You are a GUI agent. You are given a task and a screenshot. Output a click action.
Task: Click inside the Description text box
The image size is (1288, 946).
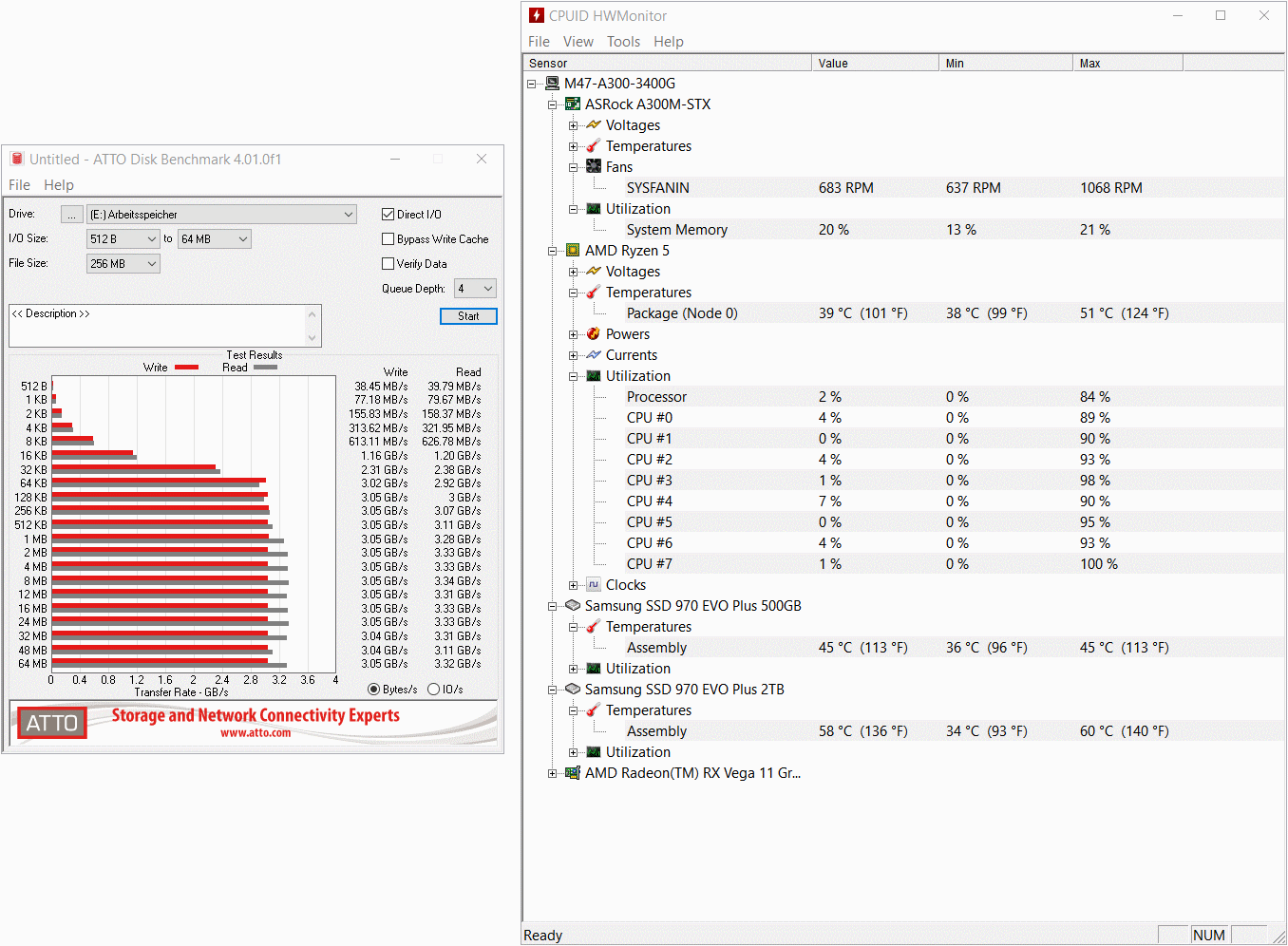tap(157, 326)
